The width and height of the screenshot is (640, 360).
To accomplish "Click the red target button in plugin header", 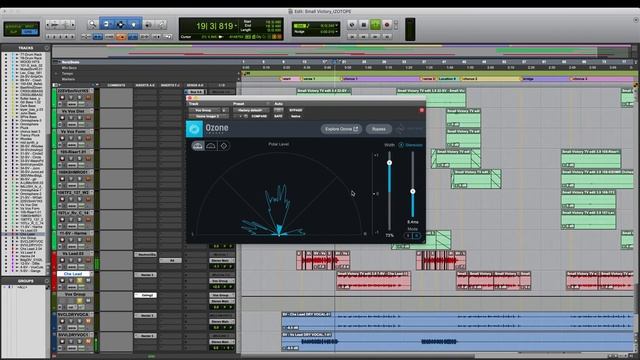I will pos(422,110).
